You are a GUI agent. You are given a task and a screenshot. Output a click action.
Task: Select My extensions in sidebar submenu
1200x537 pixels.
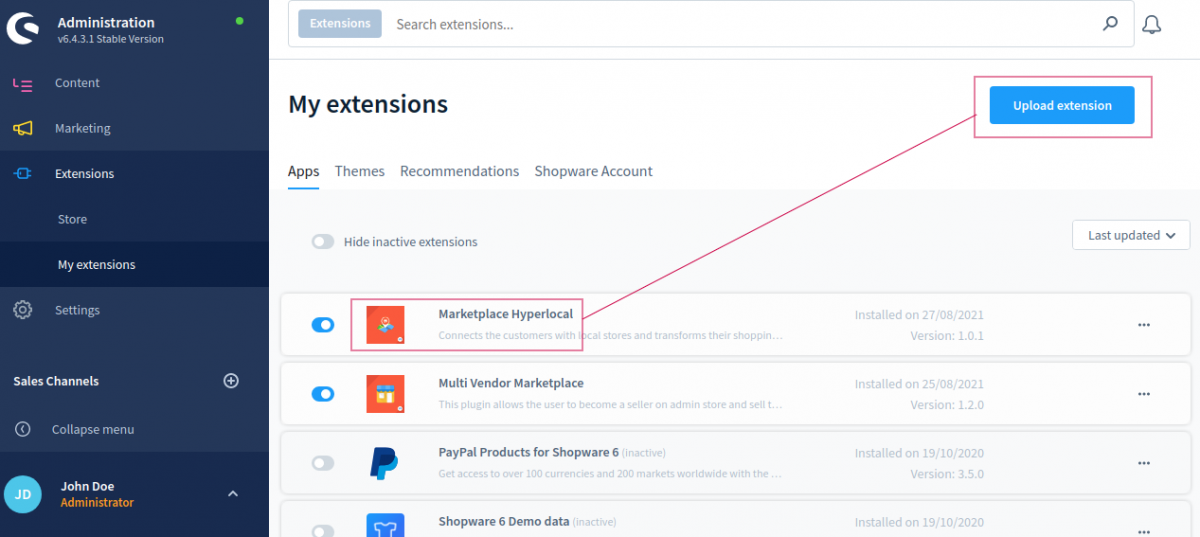point(97,265)
